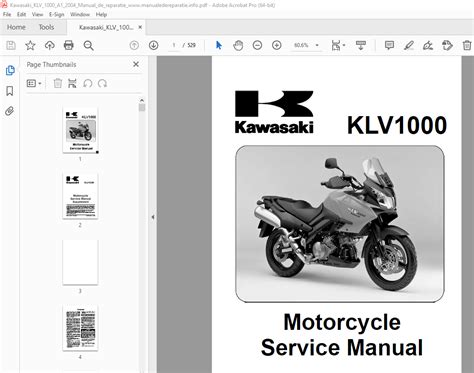
Task: Zoom in with the plus icon
Action: click(277, 45)
